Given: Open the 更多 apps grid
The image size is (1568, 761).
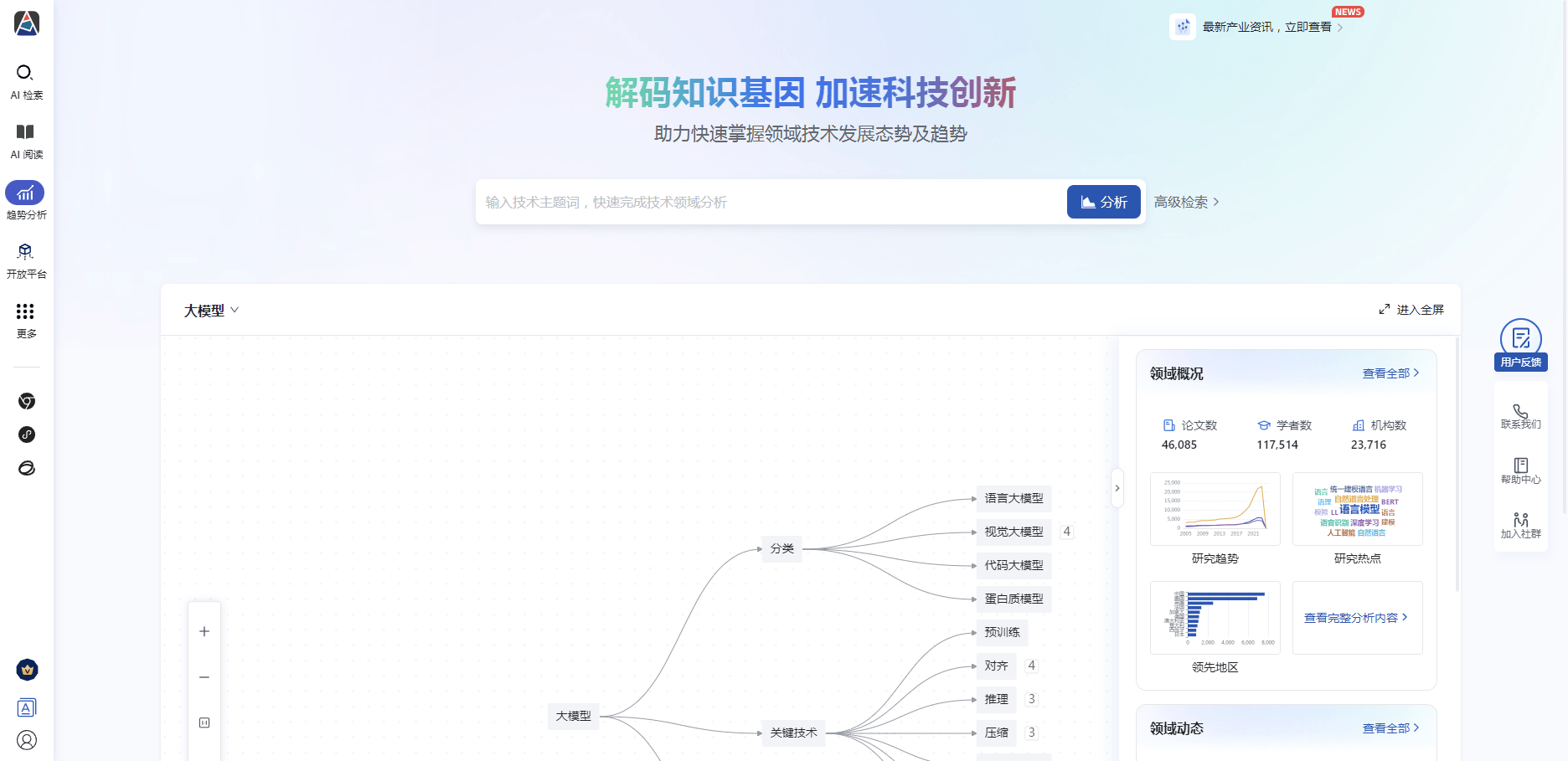Looking at the screenshot, I should click(x=26, y=320).
